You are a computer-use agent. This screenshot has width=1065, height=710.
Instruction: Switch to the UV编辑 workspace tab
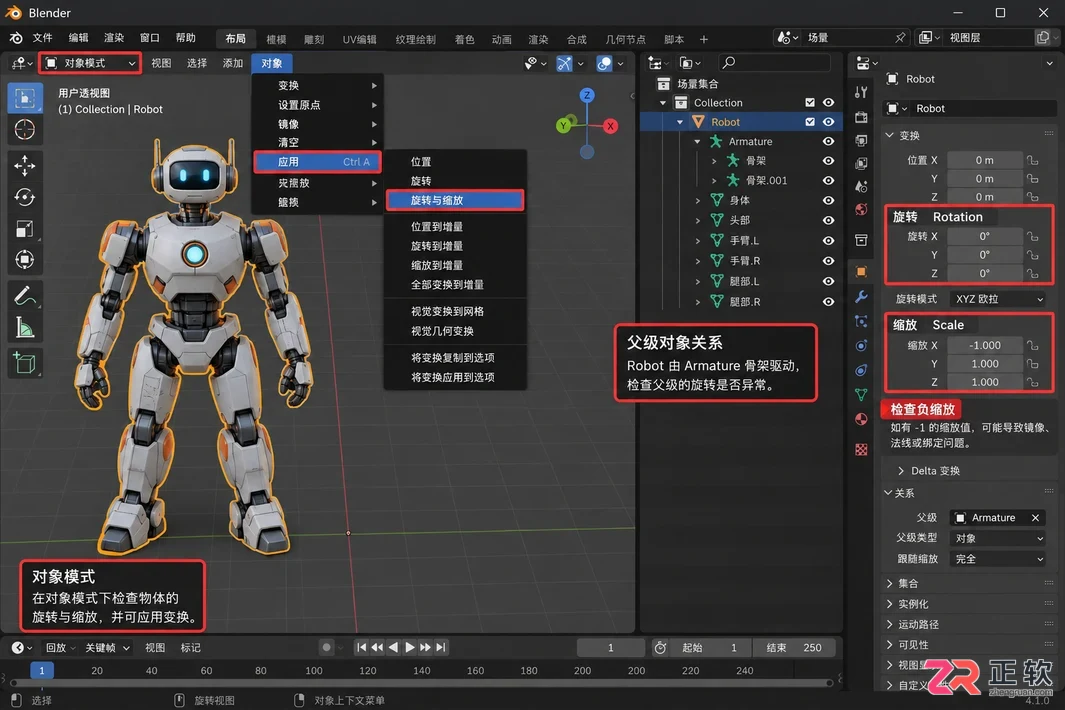pos(359,39)
